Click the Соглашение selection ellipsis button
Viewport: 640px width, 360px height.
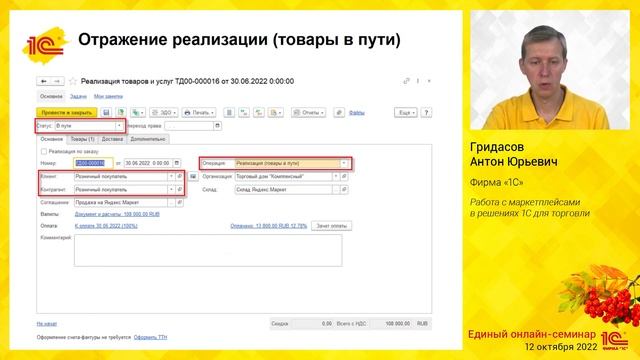click(x=171, y=202)
